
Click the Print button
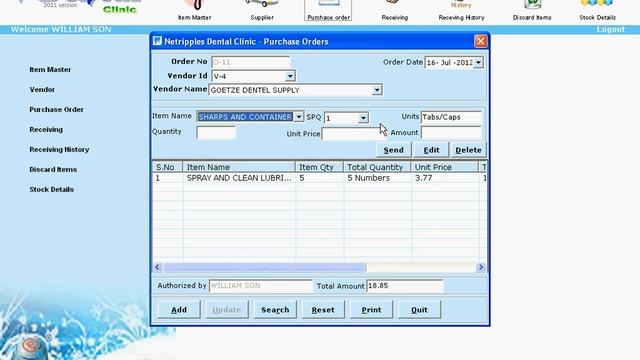tap(371, 310)
